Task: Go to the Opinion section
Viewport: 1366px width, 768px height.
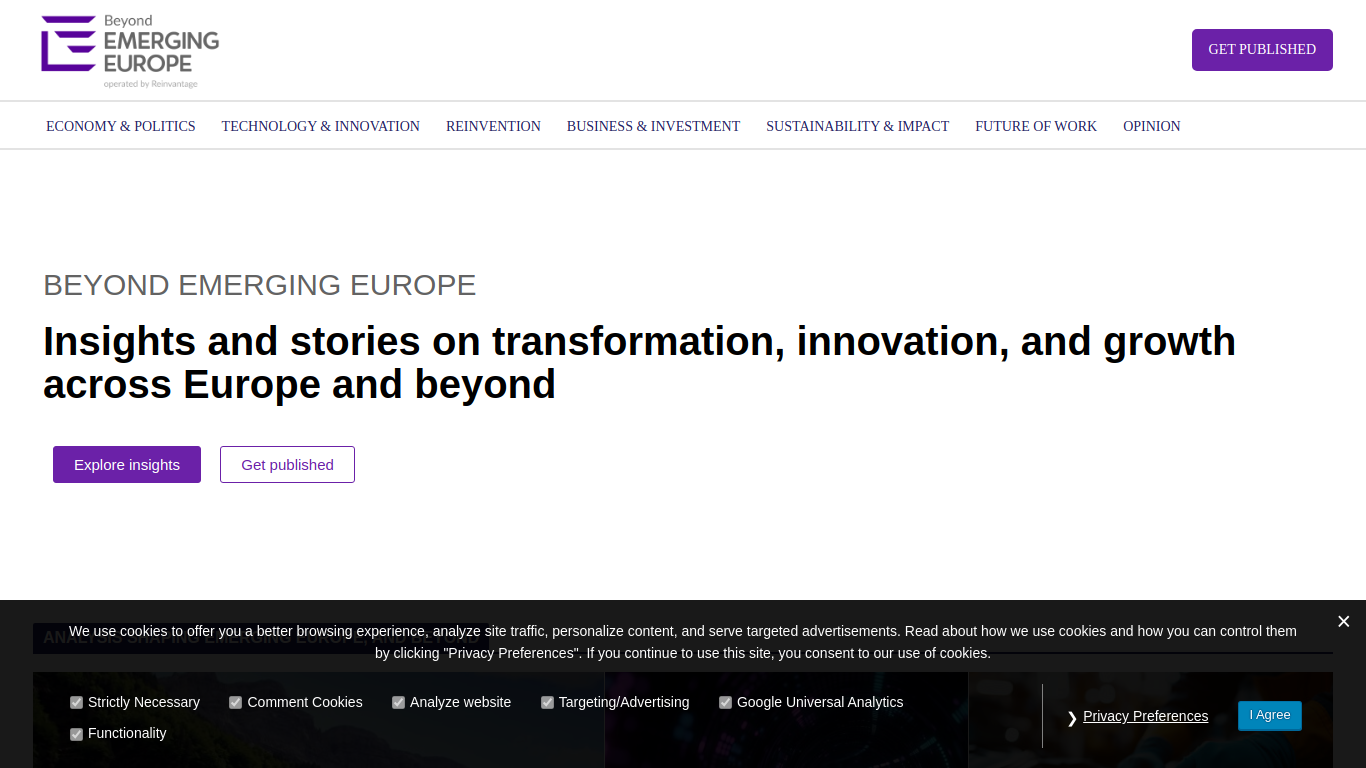Action: pos(1152,126)
